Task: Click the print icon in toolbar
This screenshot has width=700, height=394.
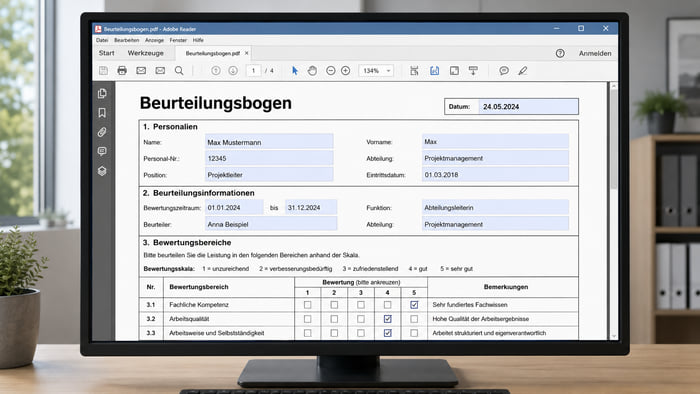Action: point(122,71)
